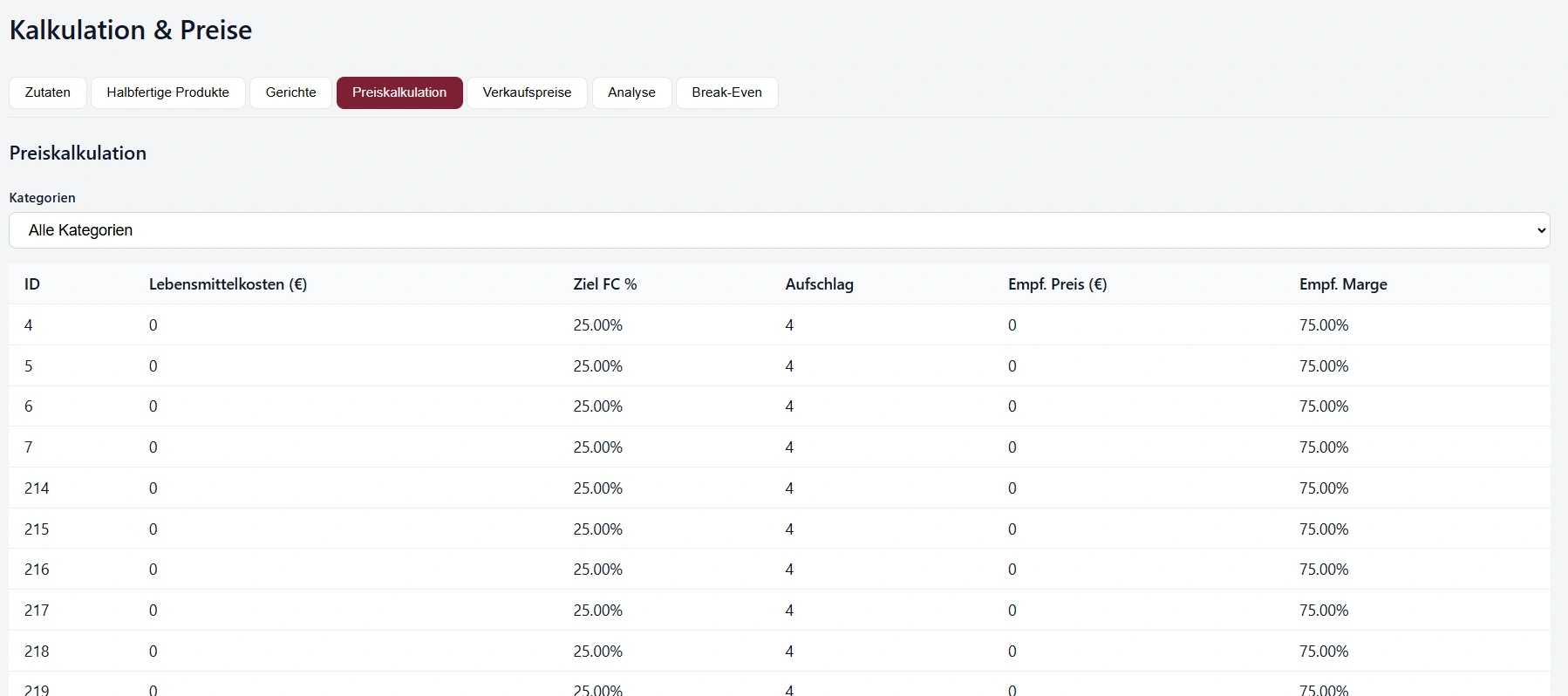Click the Empf. Marge column header
Screen dimensions: 1568x696
(x=1343, y=284)
